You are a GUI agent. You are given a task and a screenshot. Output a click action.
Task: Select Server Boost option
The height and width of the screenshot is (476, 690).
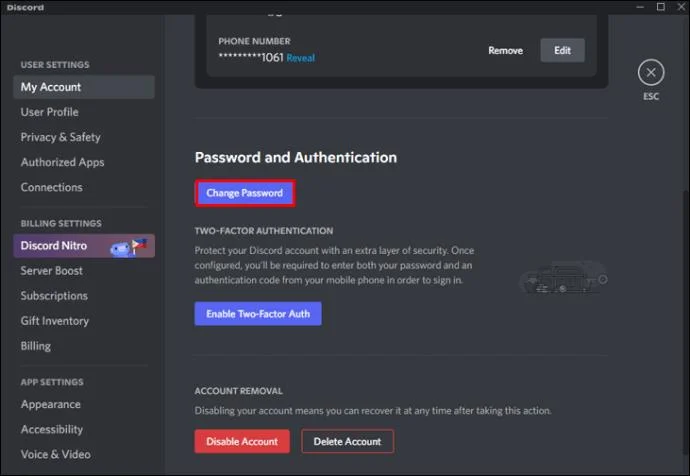coord(84,271)
